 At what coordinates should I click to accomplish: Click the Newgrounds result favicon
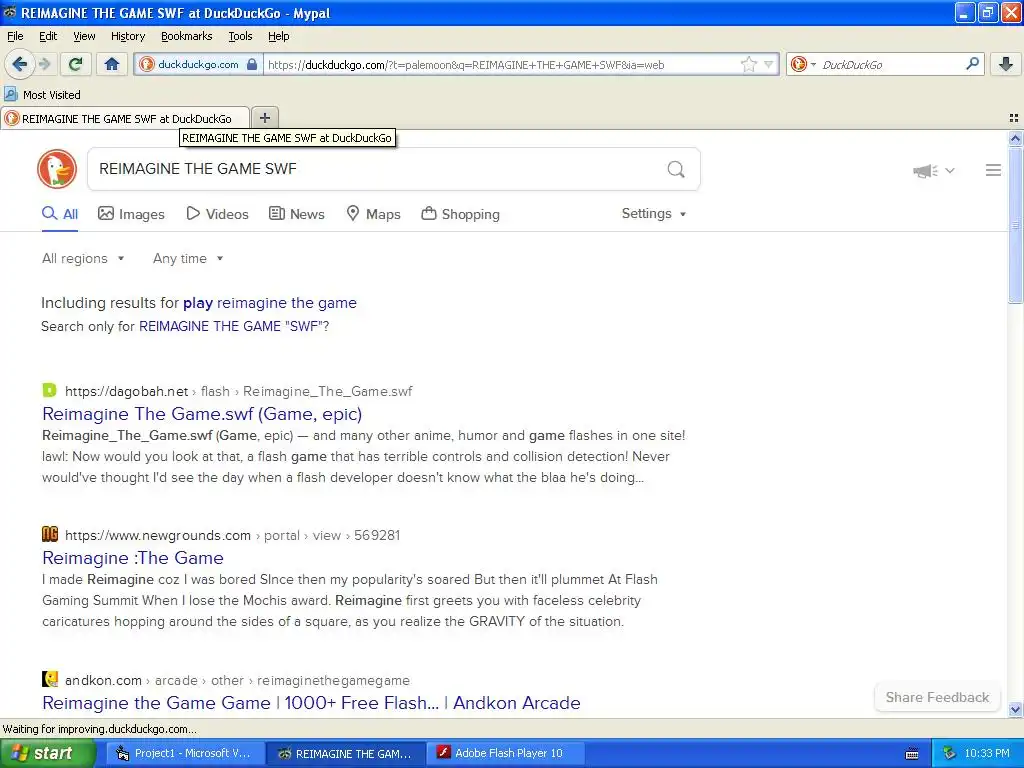click(50, 534)
